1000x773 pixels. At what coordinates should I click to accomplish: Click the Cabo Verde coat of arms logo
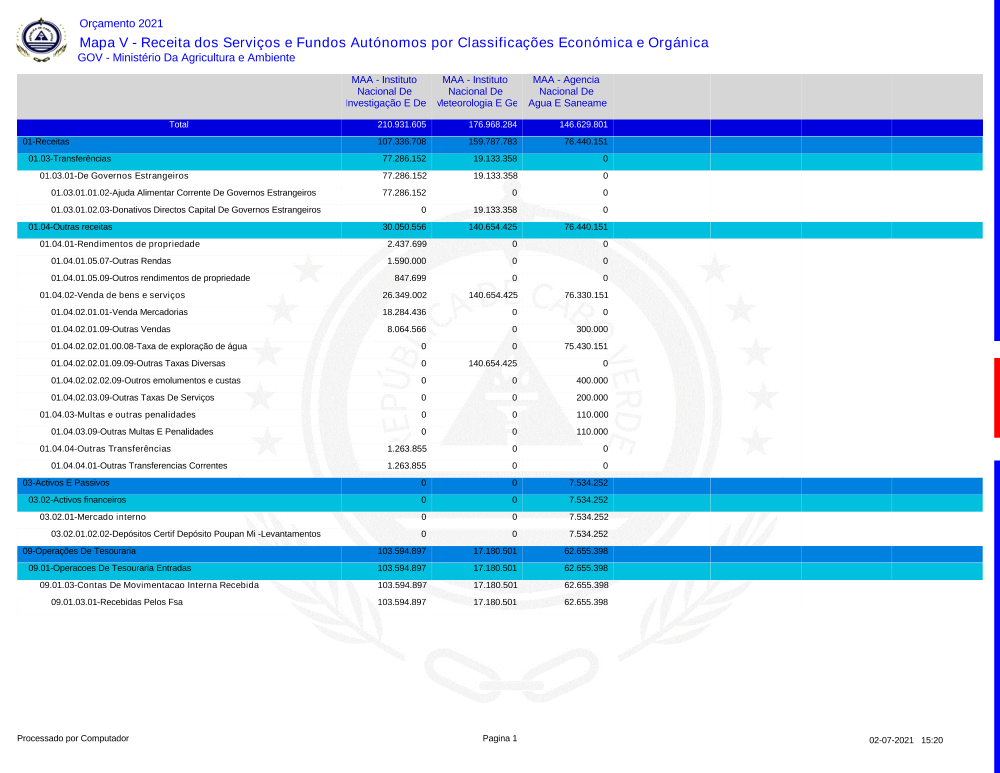pyautogui.click(x=41, y=40)
